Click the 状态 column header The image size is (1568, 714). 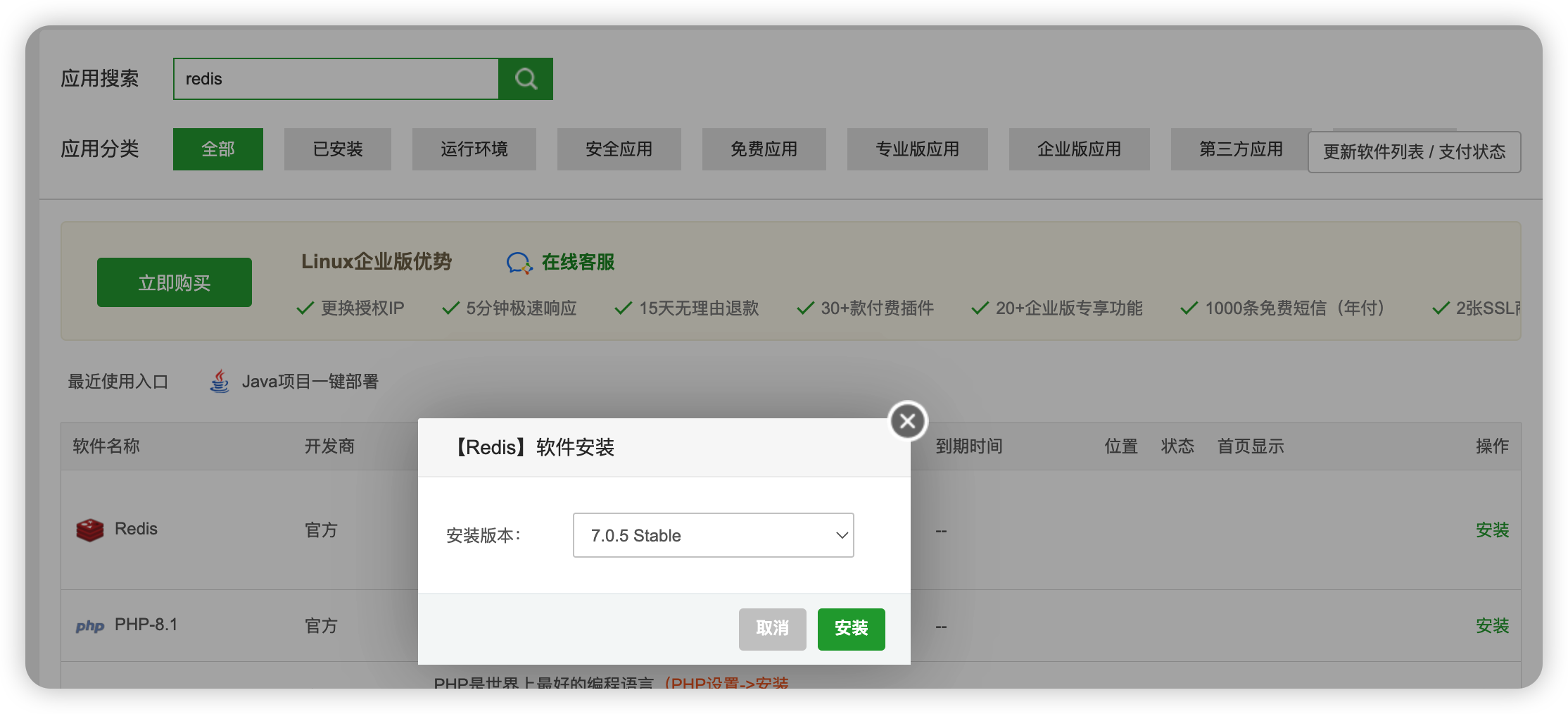click(x=1177, y=446)
